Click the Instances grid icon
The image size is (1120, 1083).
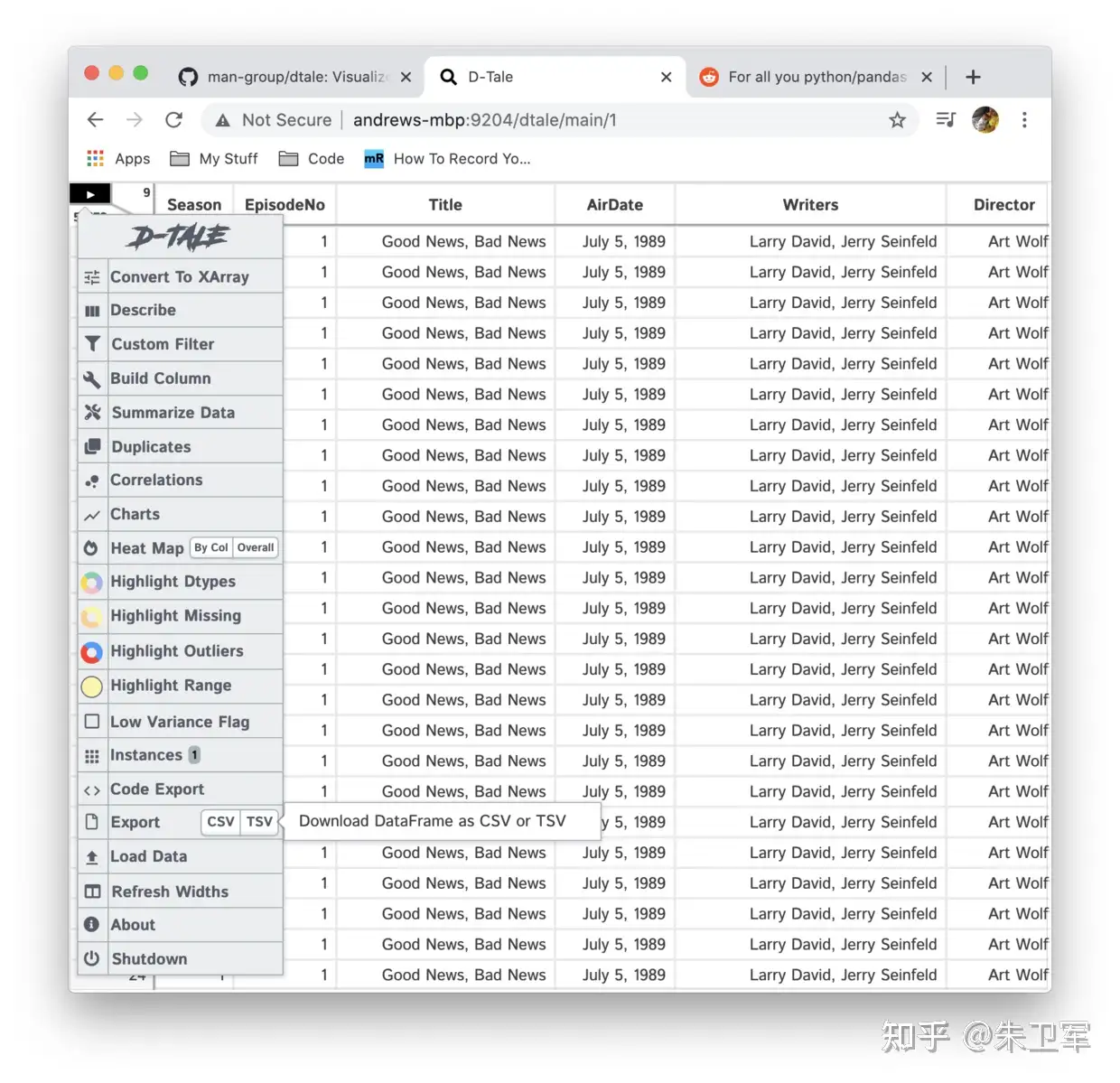pos(91,756)
